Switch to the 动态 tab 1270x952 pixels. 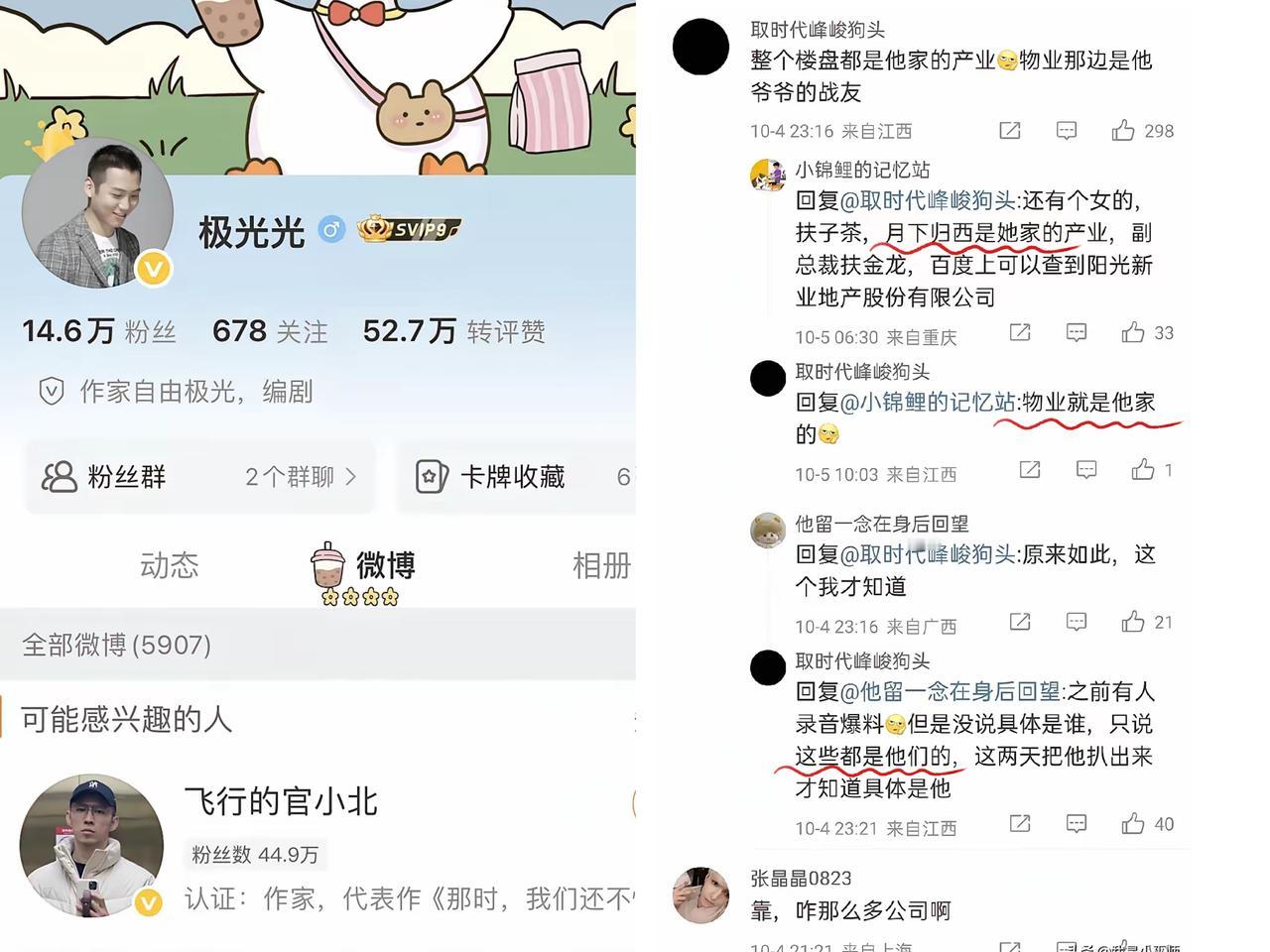tap(170, 565)
